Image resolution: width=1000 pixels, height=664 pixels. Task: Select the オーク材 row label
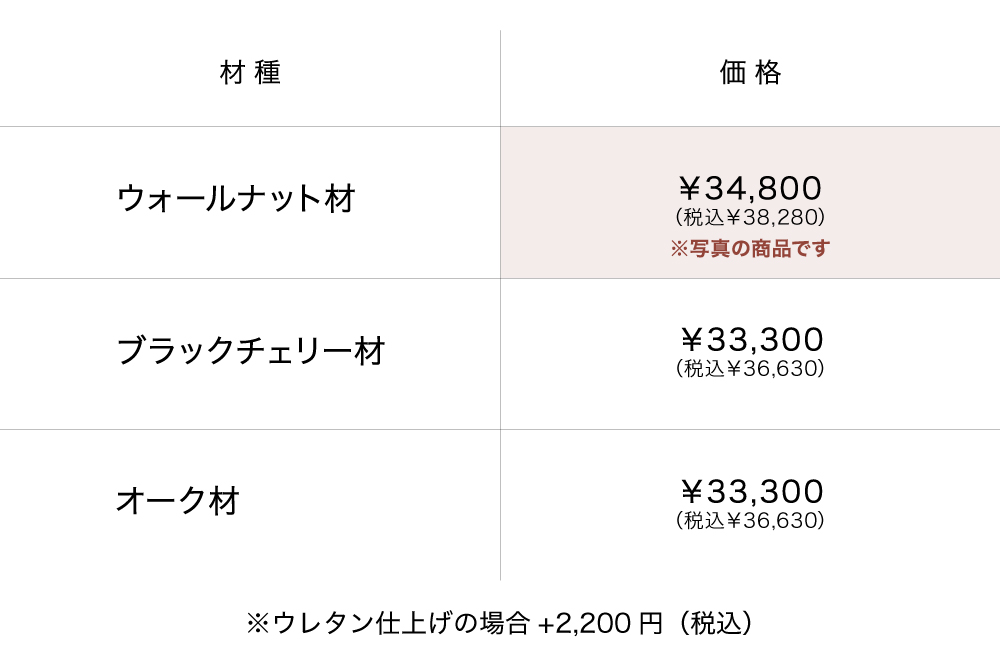178,500
